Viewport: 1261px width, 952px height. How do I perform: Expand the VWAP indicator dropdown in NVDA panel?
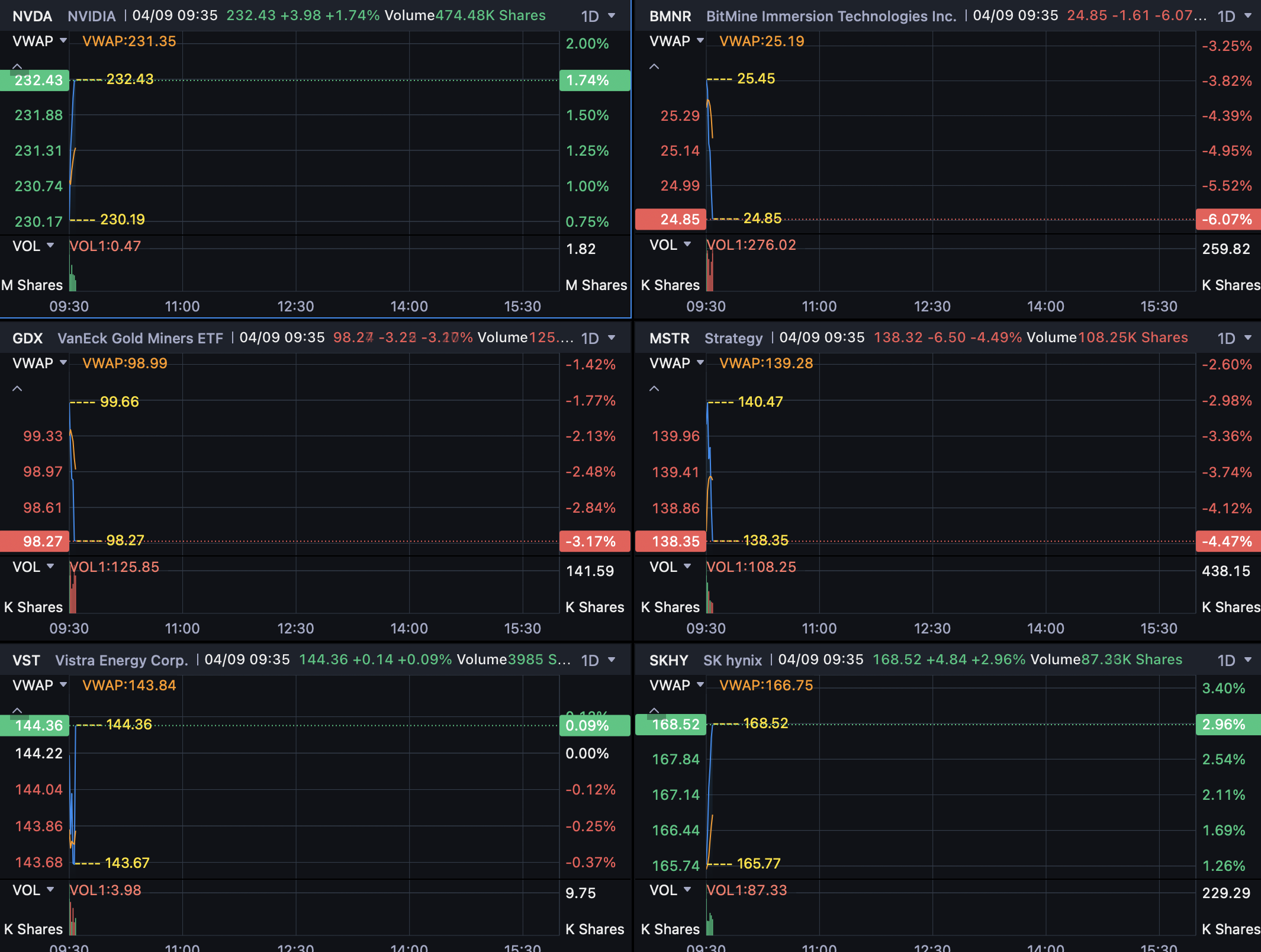(40, 41)
